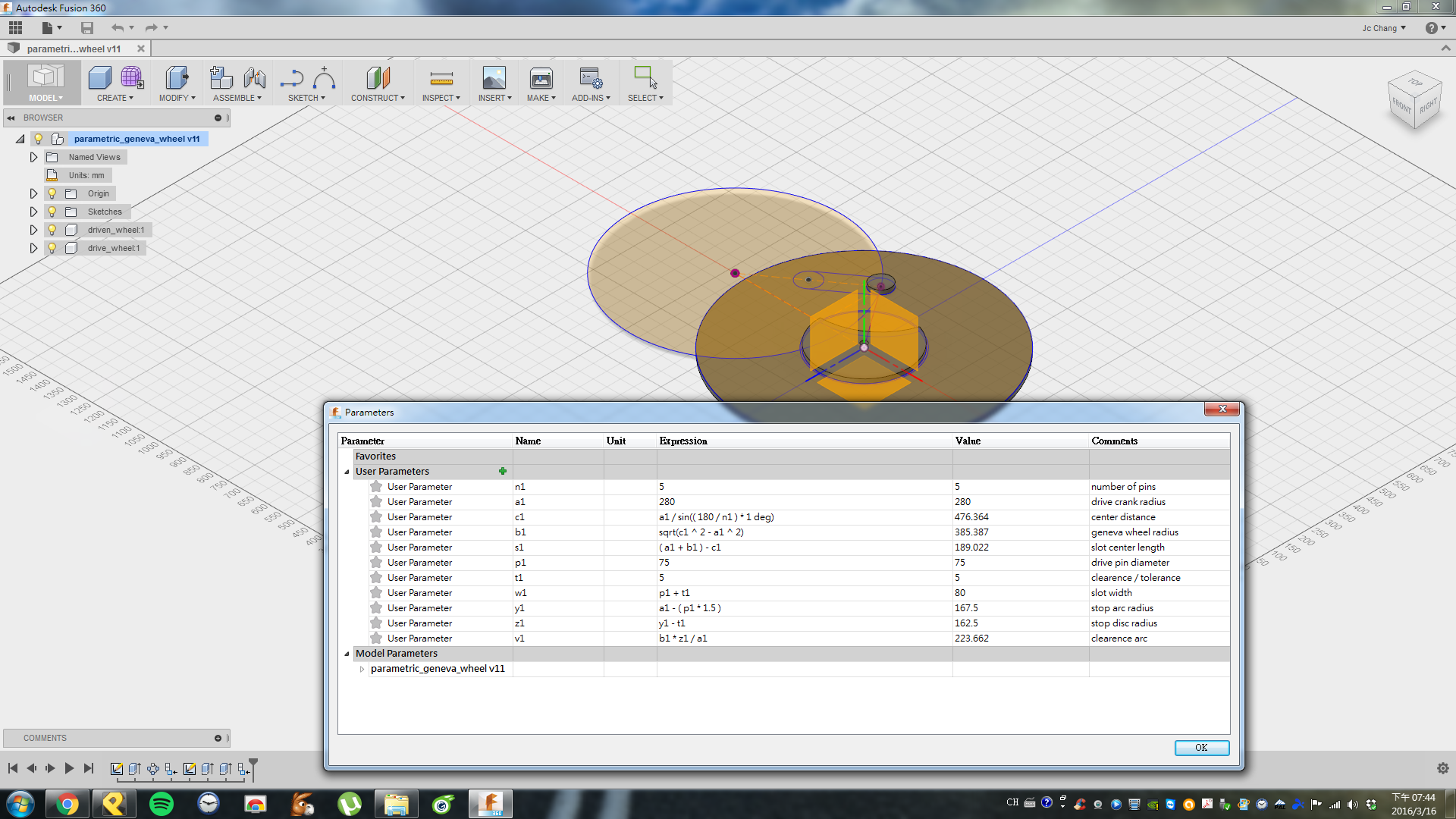1456x819 pixels.
Task: Select the Press Pull modify icon
Action: pos(176,78)
